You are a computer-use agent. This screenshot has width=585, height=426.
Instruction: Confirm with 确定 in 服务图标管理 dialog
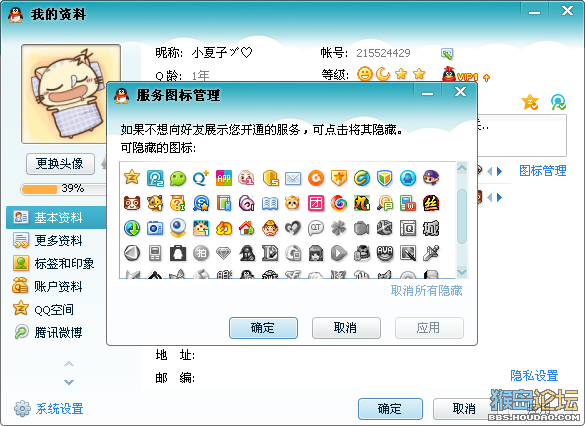[x=263, y=328]
